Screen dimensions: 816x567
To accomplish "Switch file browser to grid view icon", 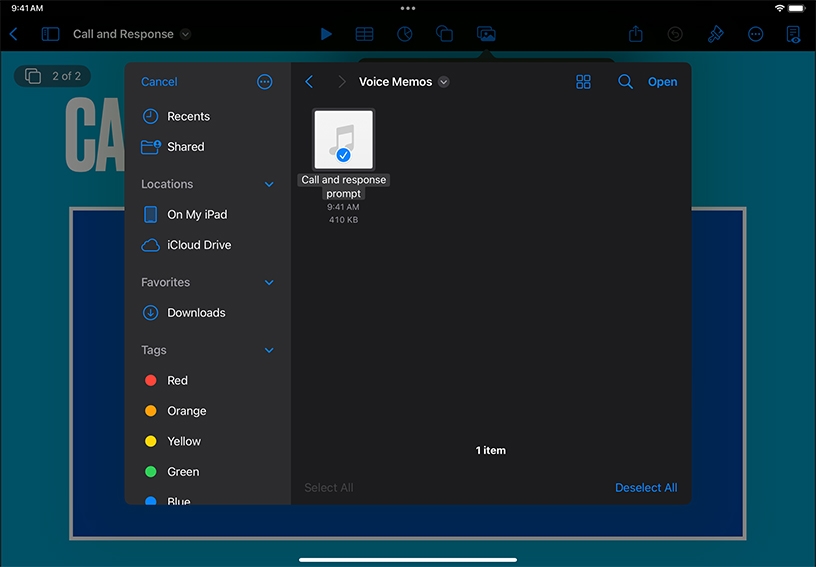I will 584,82.
